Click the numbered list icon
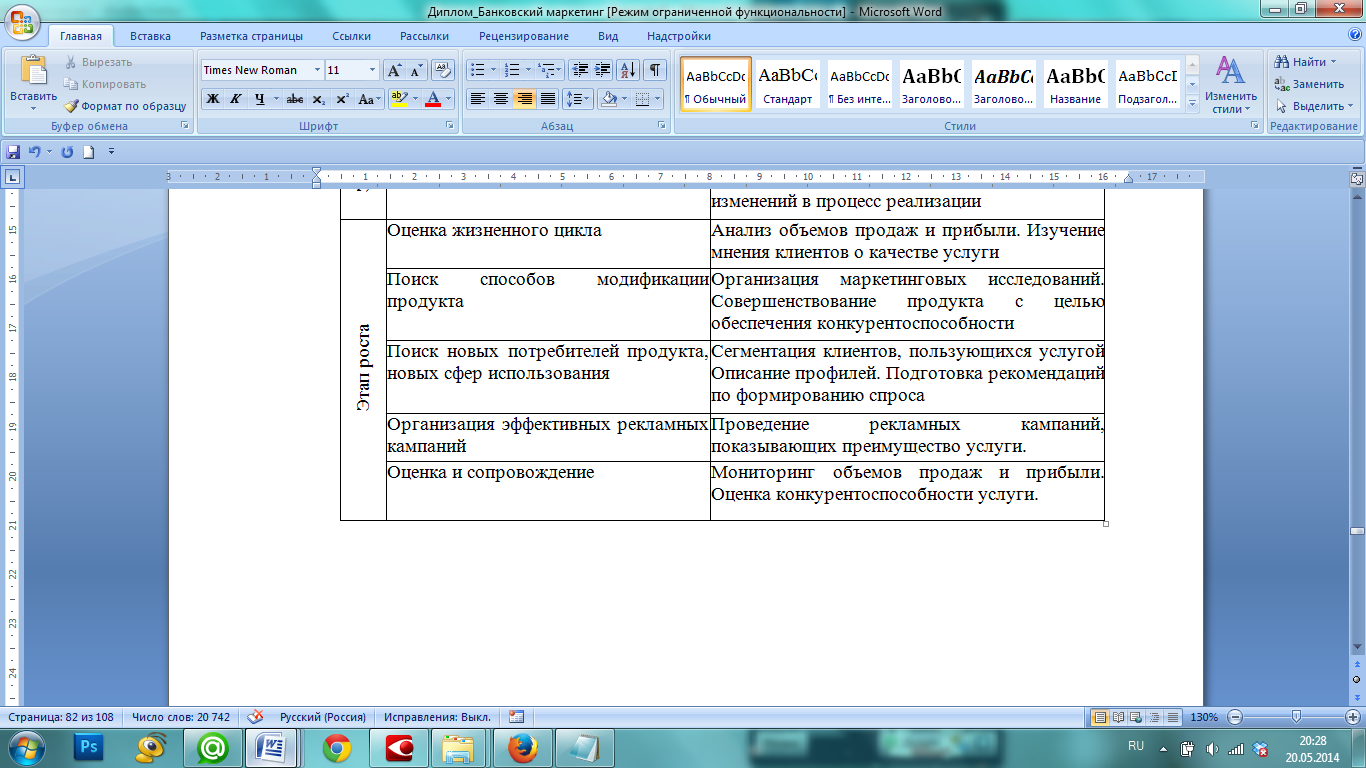This screenshot has width=1366, height=768. tap(512, 70)
